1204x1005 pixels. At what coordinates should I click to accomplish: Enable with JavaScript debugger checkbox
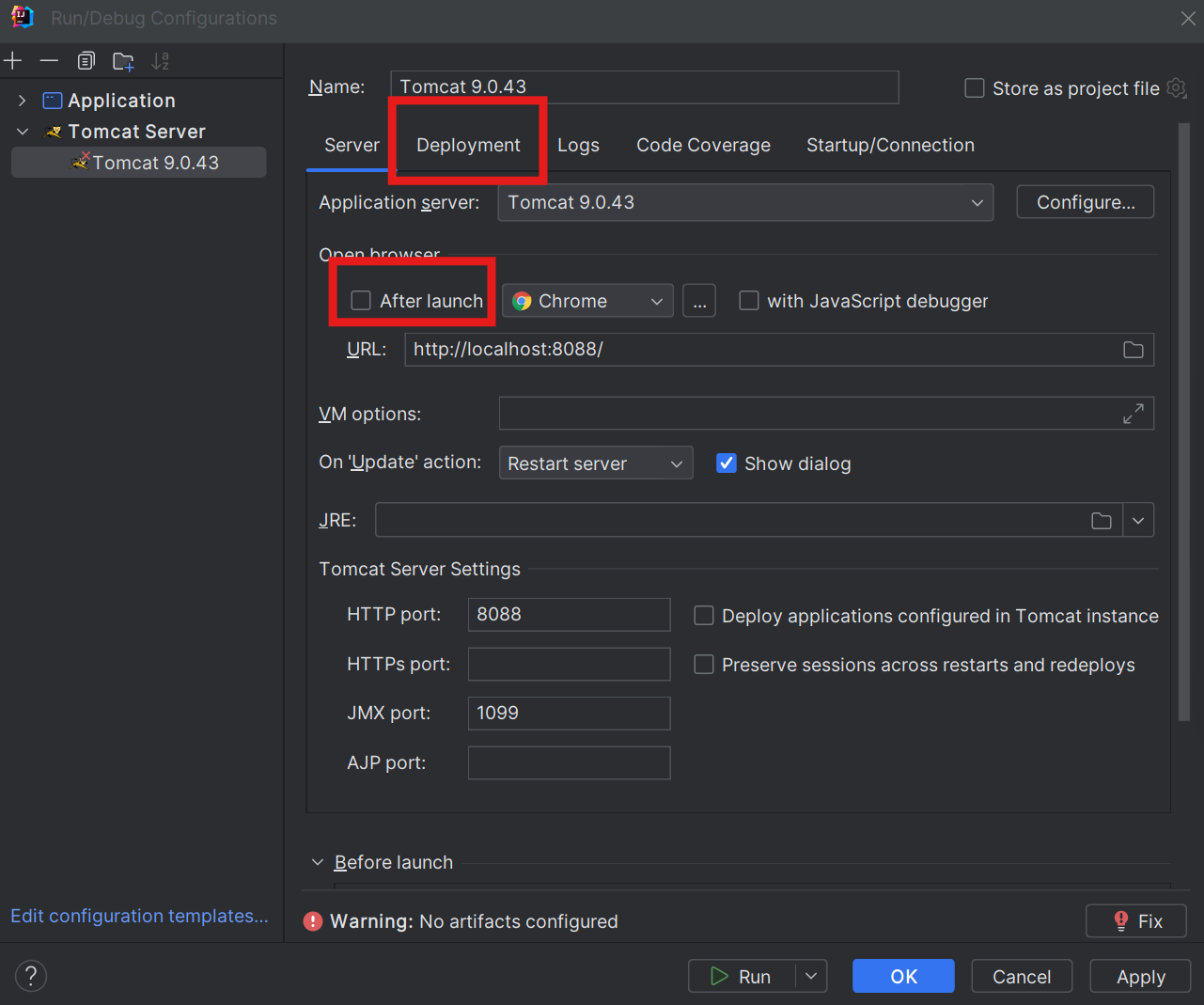point(749,301)
